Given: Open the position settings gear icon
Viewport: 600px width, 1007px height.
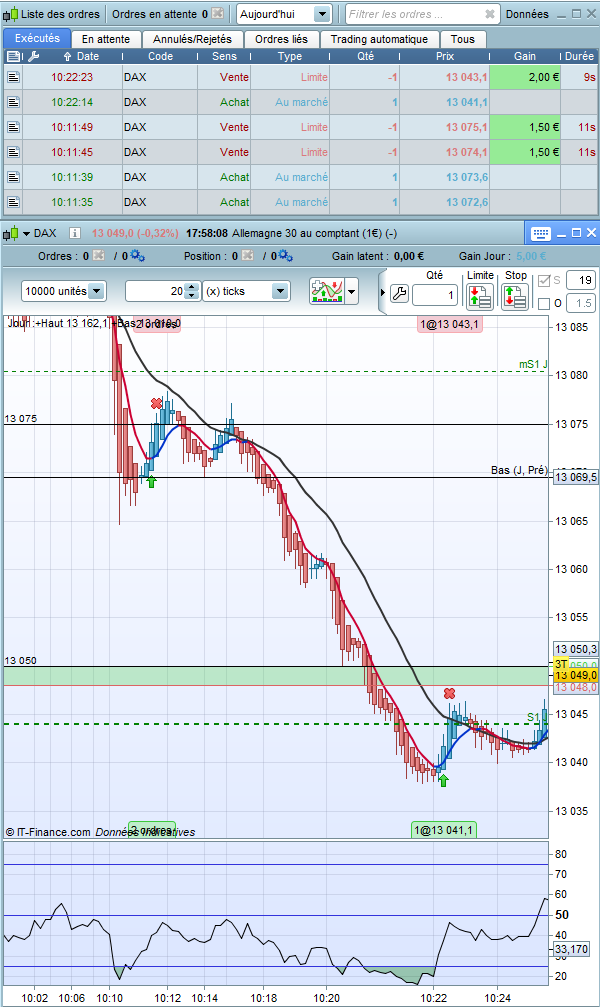Looking at the screenshot, I should (x=286, y=256).
